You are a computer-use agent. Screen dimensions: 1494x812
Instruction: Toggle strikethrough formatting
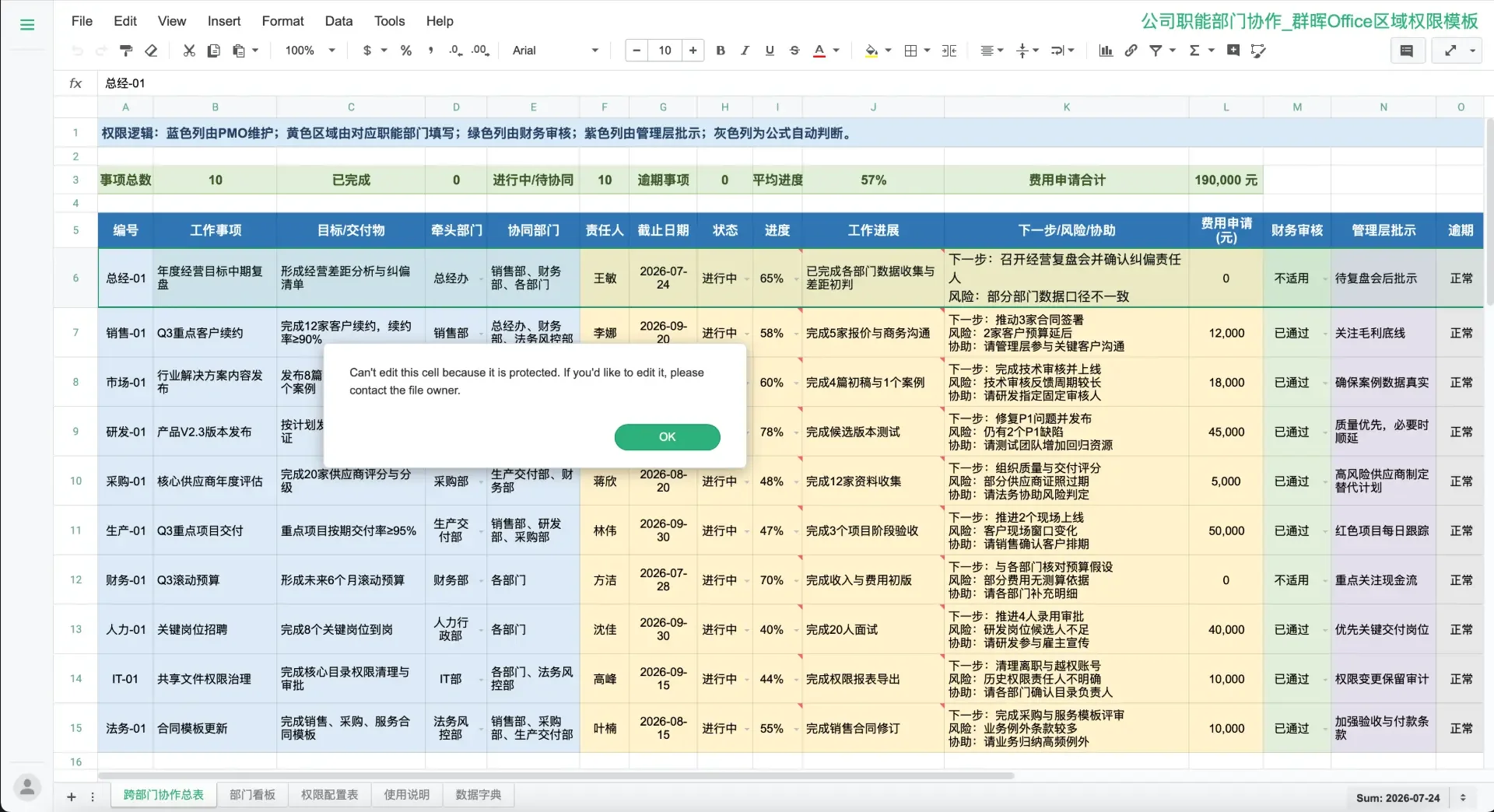click(794, 51)
